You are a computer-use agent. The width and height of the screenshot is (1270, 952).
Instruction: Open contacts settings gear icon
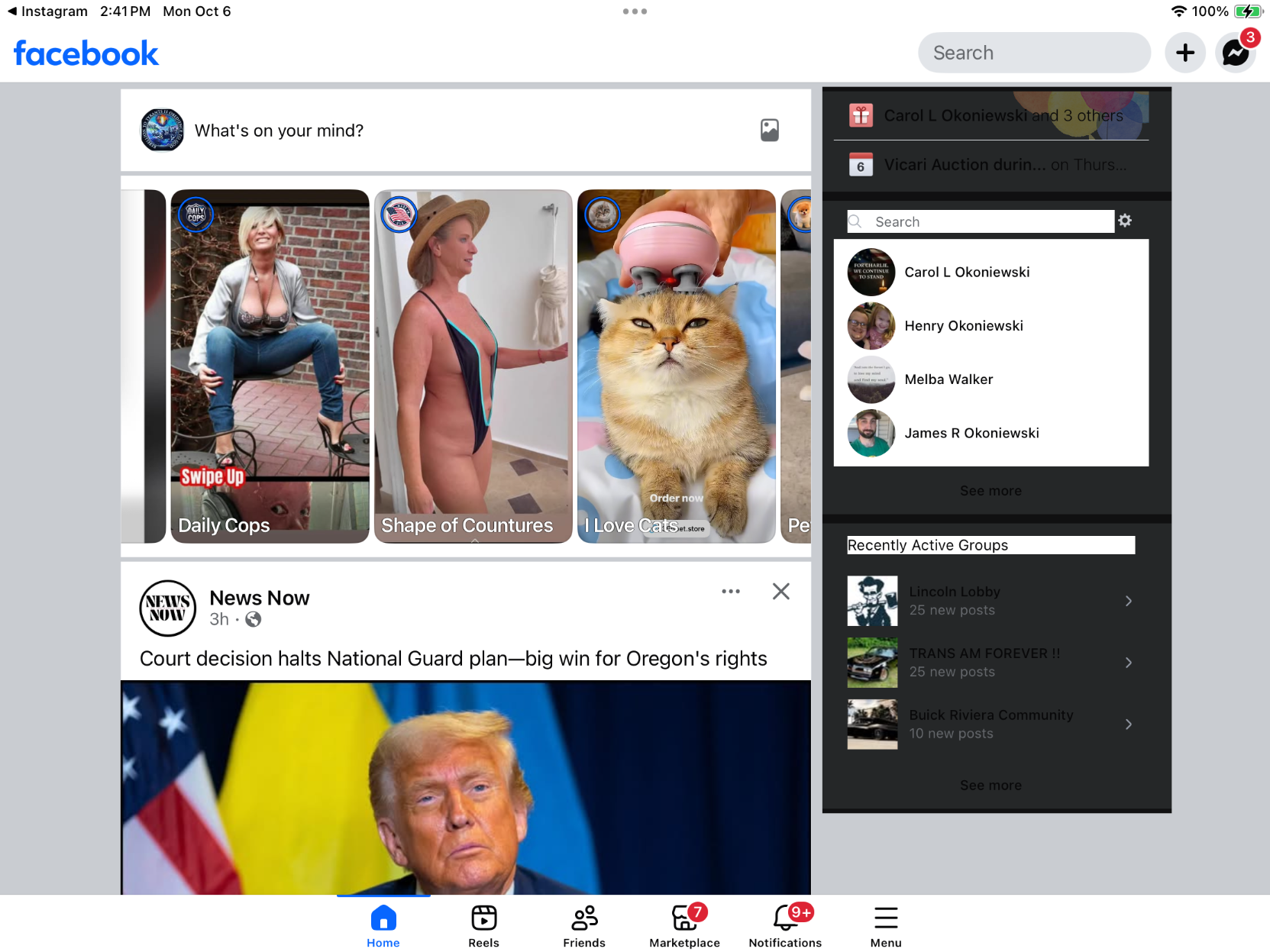1125,221
